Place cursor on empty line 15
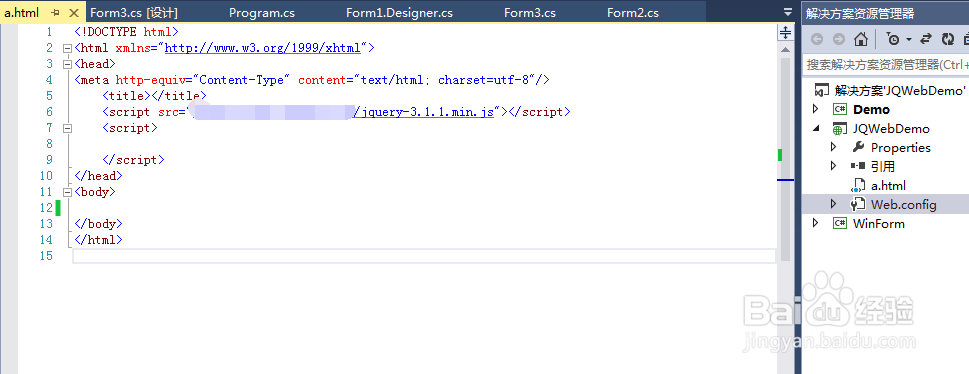This screenshot has height=374, width=969. (x=424, y=256)
